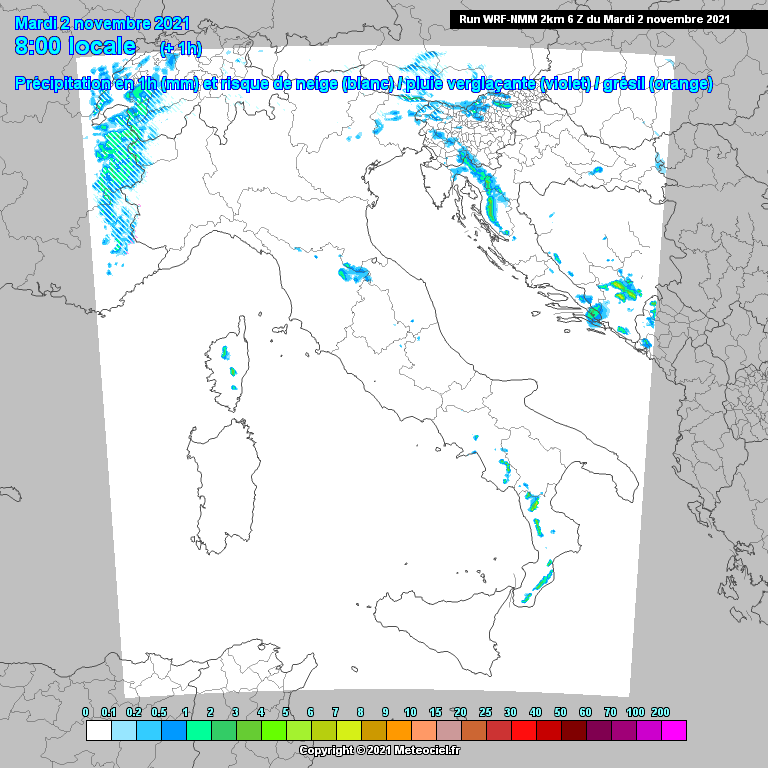
Task: Pick the dark maroon swatch between 50 and 60
Action: (573, 731)
